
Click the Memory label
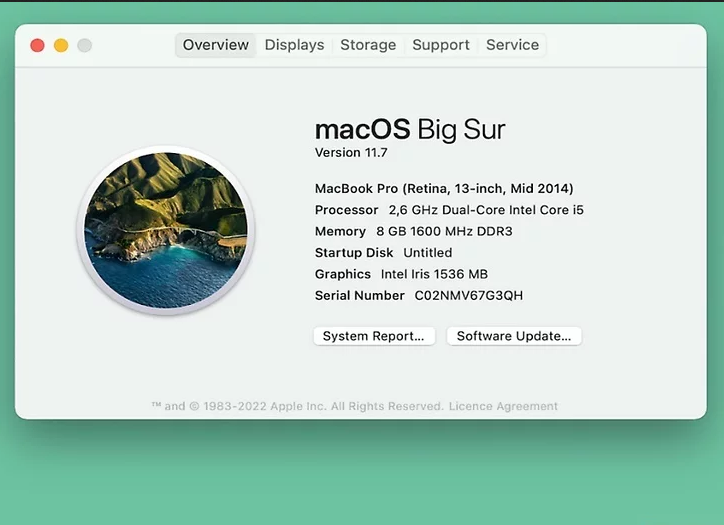[x=340, y=231]
